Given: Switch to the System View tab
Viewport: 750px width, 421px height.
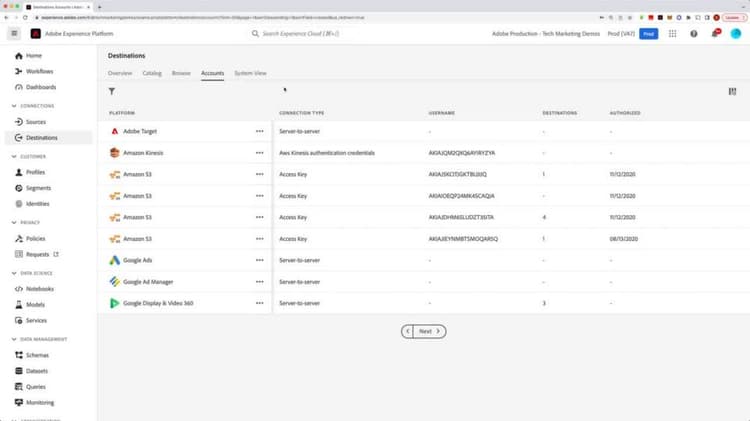Looking at the screenshot, I should coord(250,73).
